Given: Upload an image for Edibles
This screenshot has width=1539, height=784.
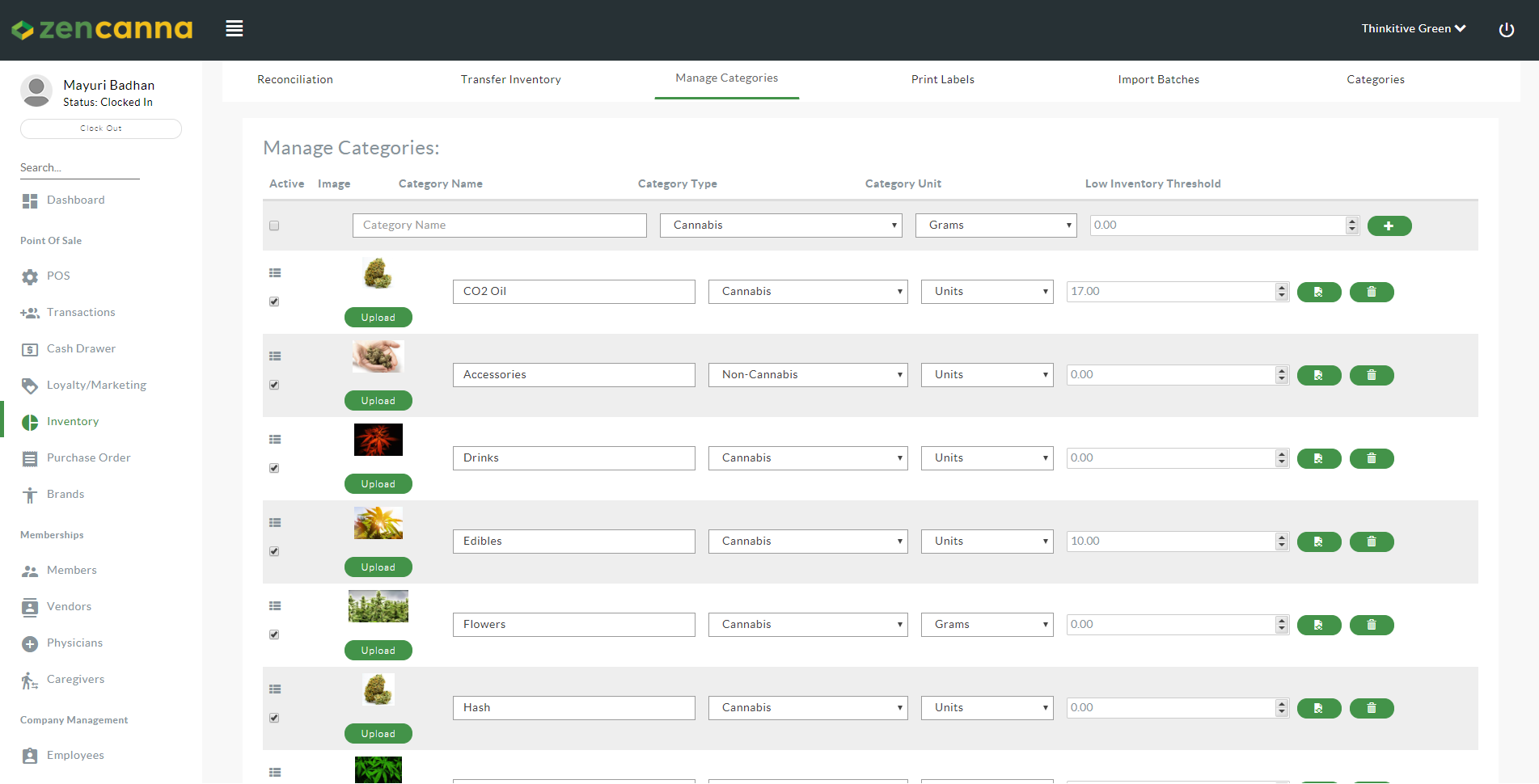Looking at the screenshot, I should (x=378, y=567).
